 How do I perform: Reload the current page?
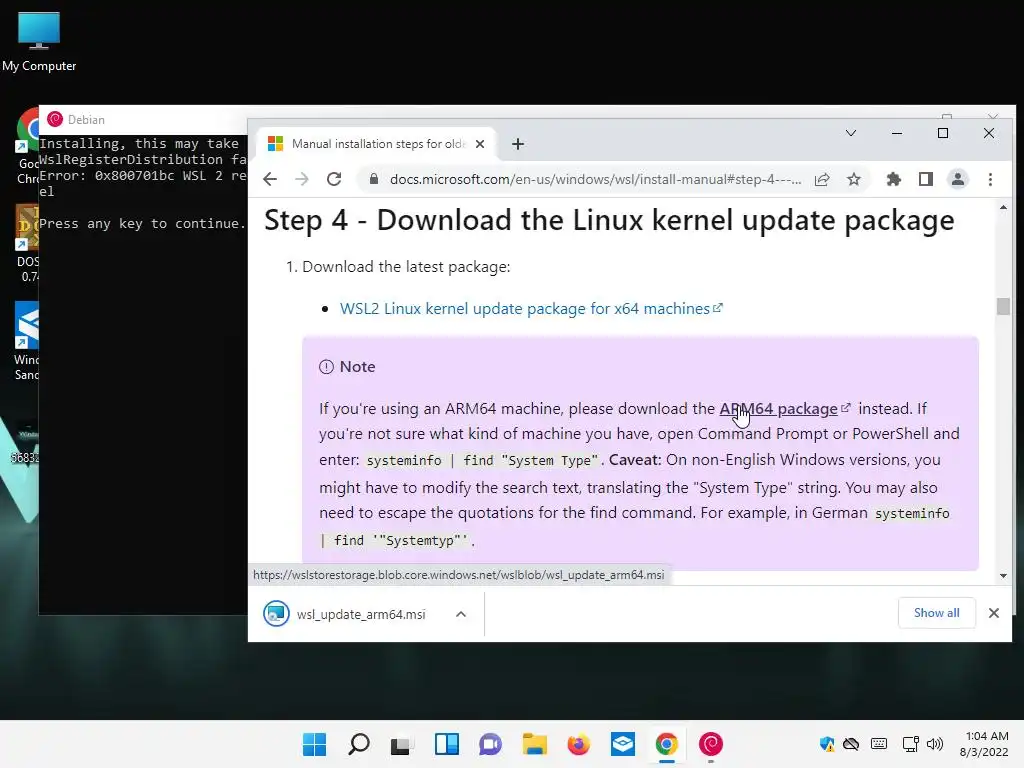click(x=334, y=179)
